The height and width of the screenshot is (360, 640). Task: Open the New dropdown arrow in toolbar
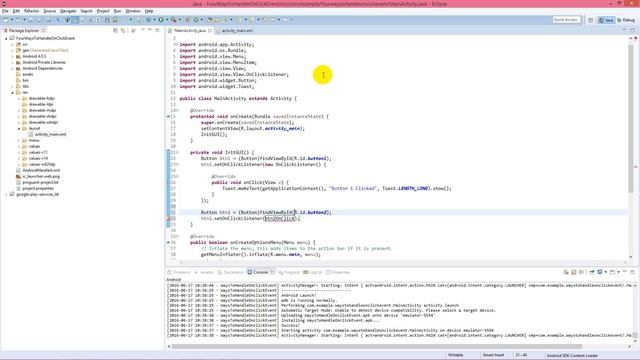11,20
